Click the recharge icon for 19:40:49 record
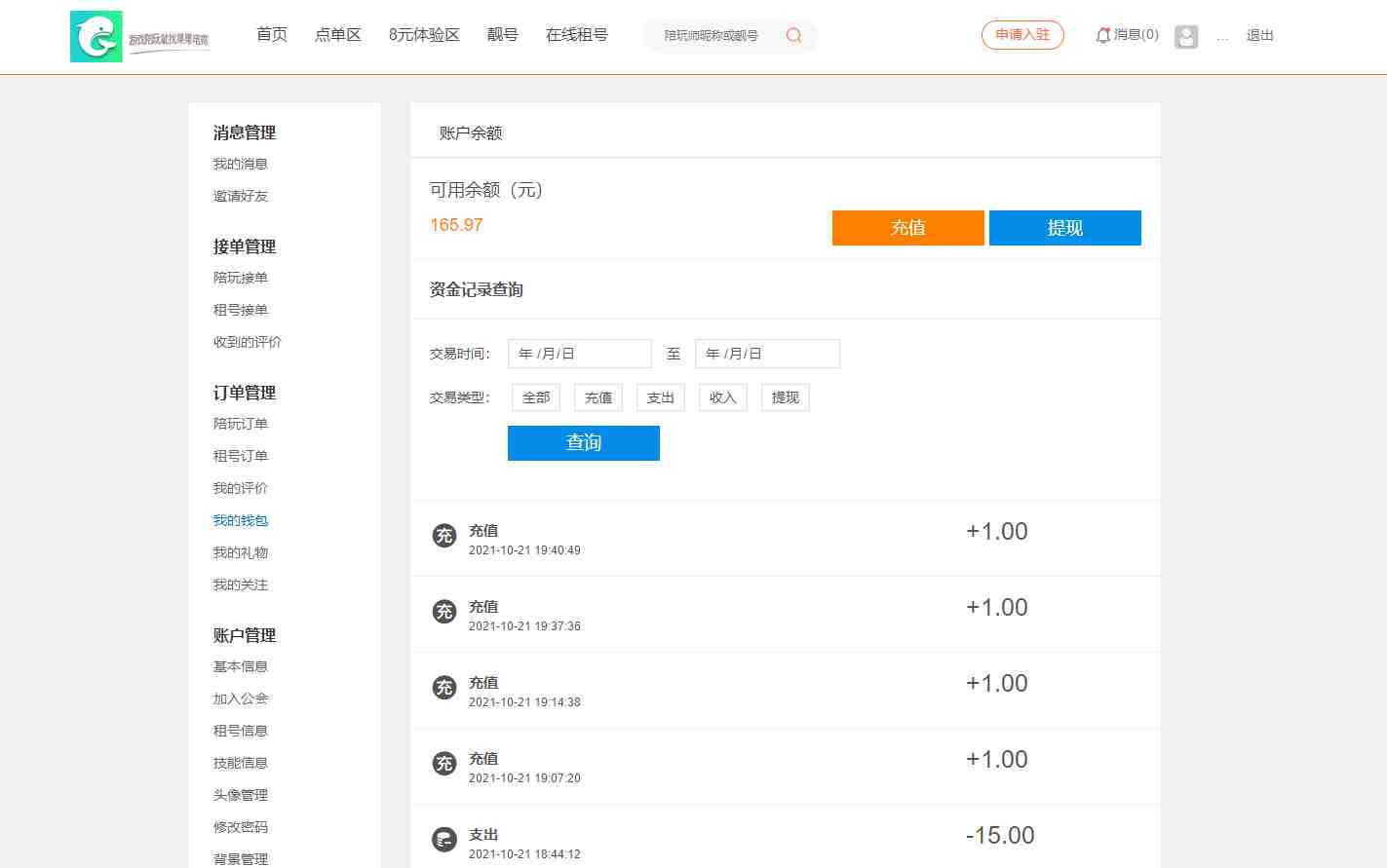1387x868 pixels. (444, 536)
